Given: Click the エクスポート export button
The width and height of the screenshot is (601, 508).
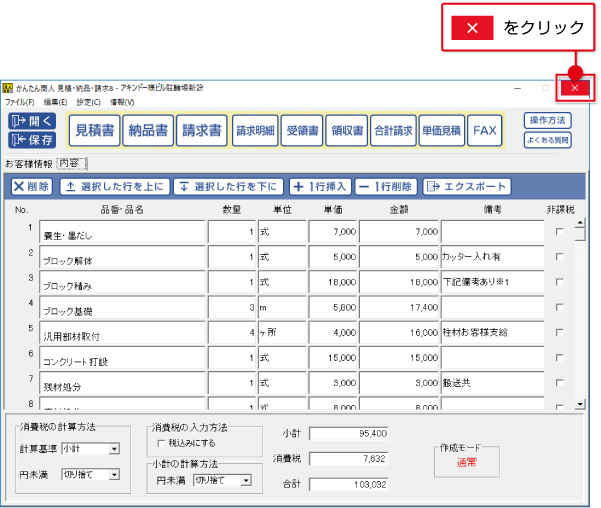Looking at the screenshot, I should coord(466,186).
